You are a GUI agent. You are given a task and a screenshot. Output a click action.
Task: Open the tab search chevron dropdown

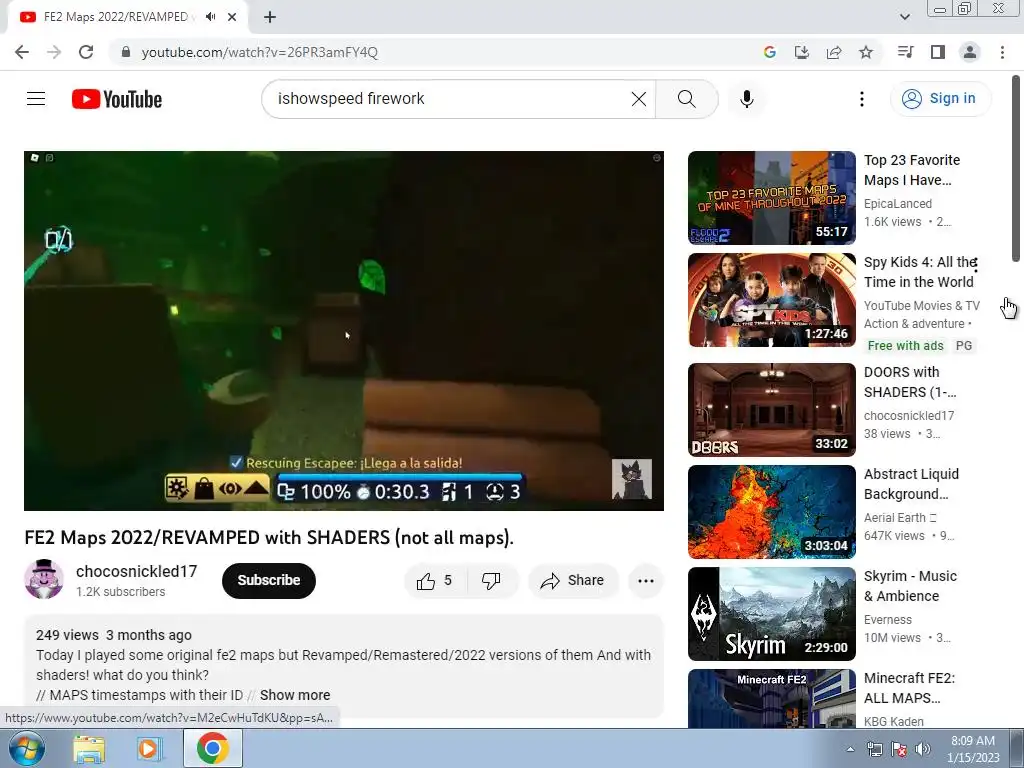pos(904,17)
